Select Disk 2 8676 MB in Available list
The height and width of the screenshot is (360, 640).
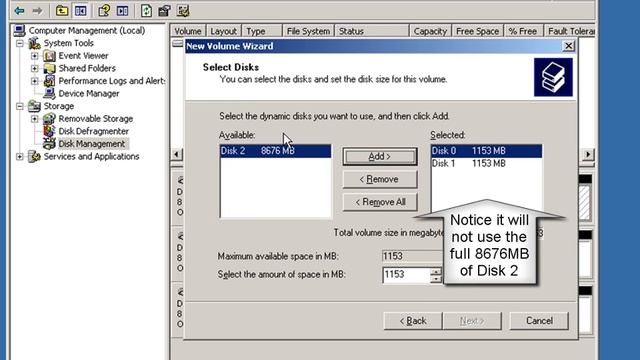[276, 151]
